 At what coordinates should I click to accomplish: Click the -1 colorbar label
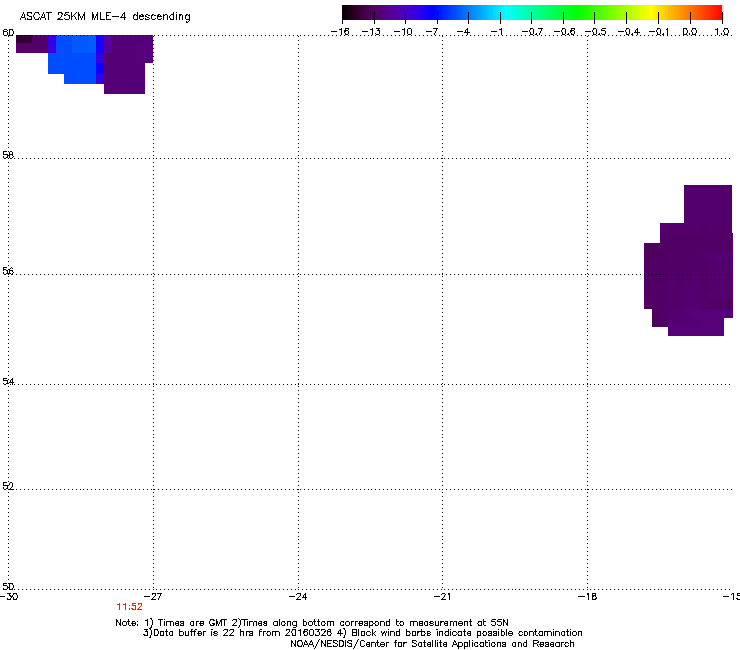pos(496,32)
